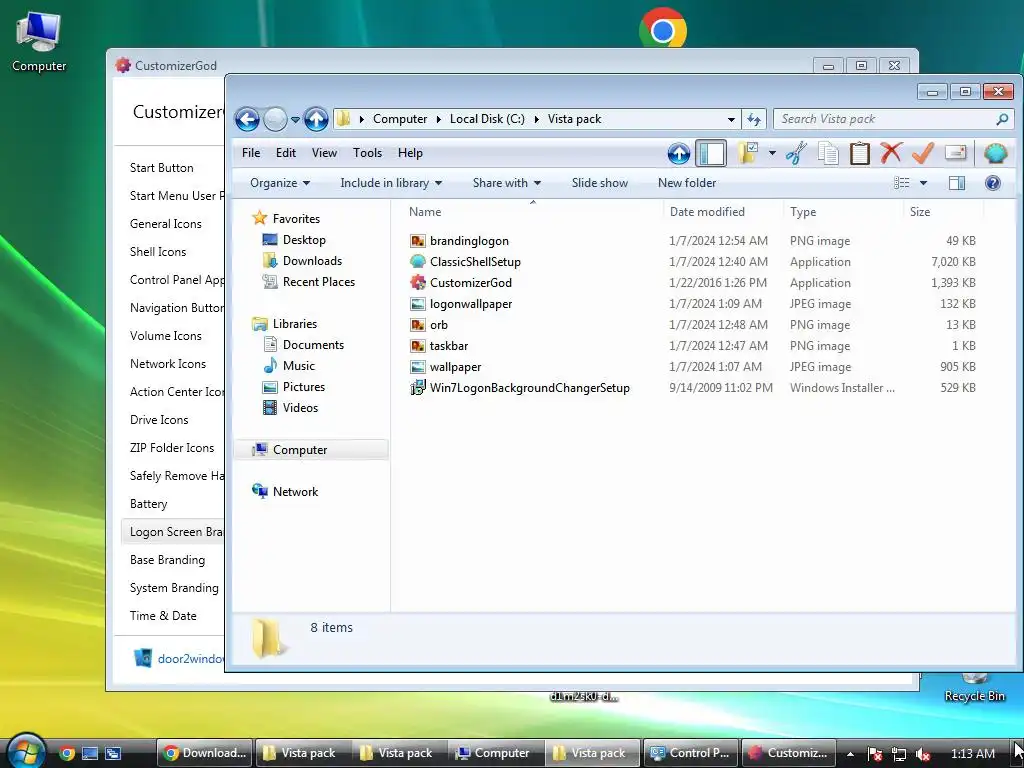Click the Explorer forward arrow button
Image resolution: width=1024 pixels, height=768 pixels.
(x=276, y=120)
